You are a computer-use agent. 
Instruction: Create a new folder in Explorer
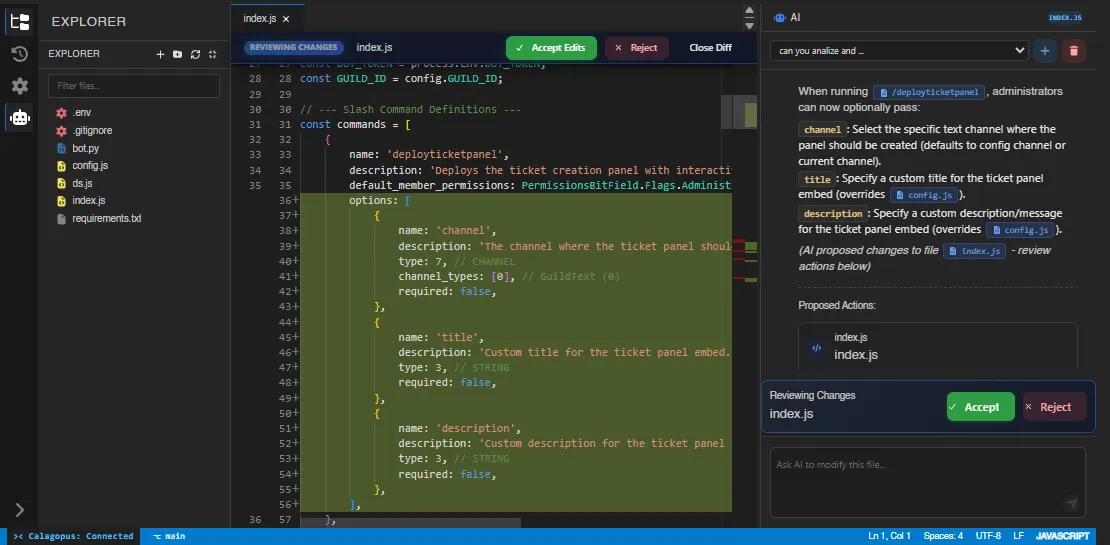pyautogui.click(x=177, y=54)
